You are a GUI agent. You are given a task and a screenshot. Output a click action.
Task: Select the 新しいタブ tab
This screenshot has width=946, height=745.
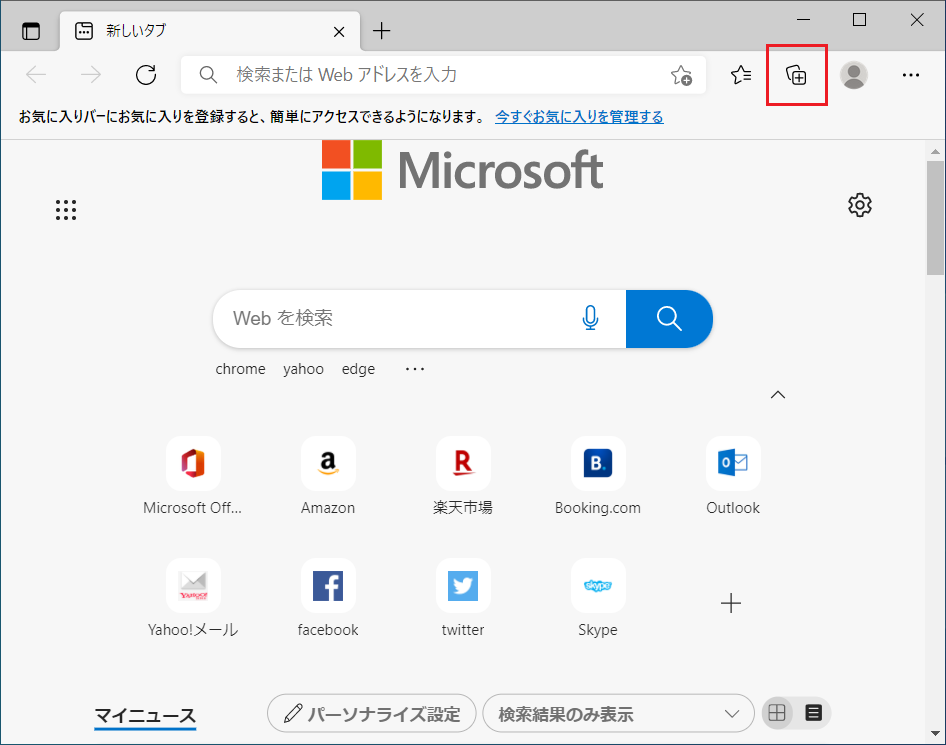click(x=210, y=31)
